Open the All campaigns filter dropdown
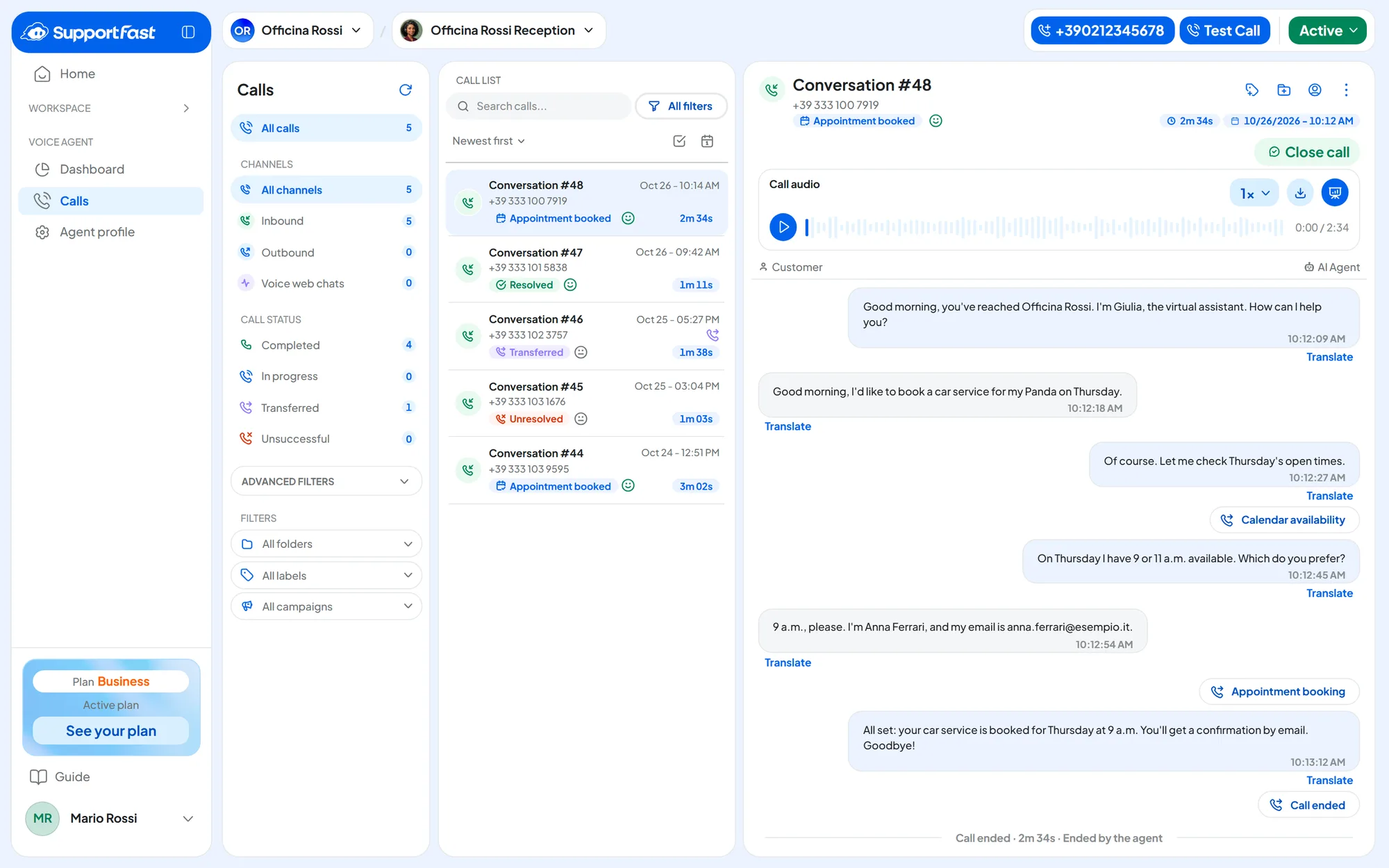1389x868 pixels. 326,606
